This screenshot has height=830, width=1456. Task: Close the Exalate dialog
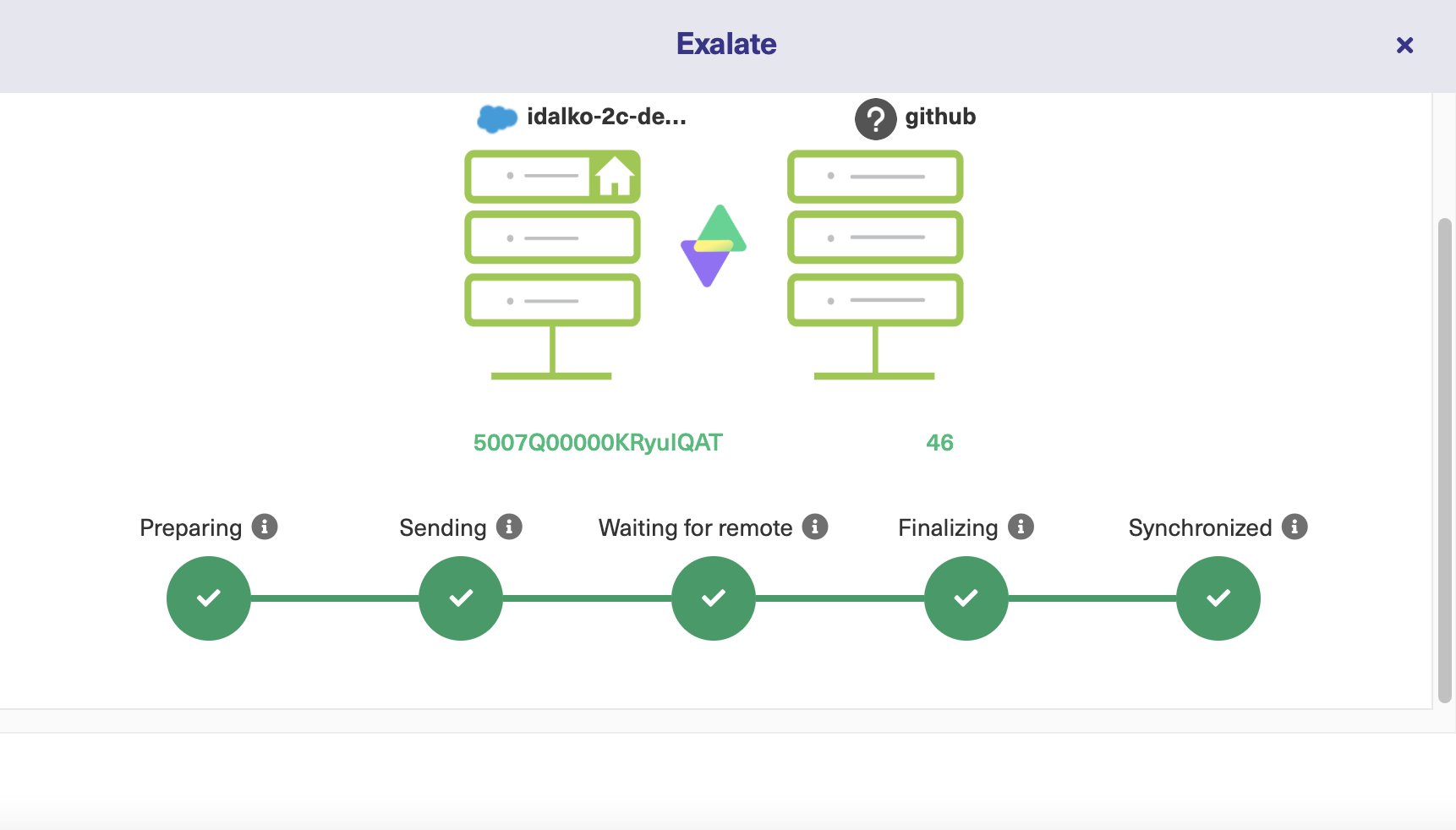(x=1404, y=45)
